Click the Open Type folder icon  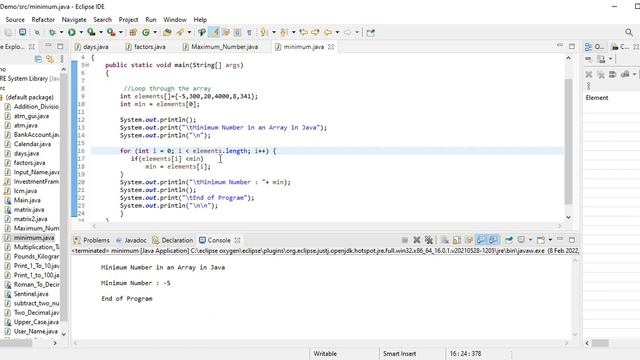pyautogui.click(x=167, y=32)
